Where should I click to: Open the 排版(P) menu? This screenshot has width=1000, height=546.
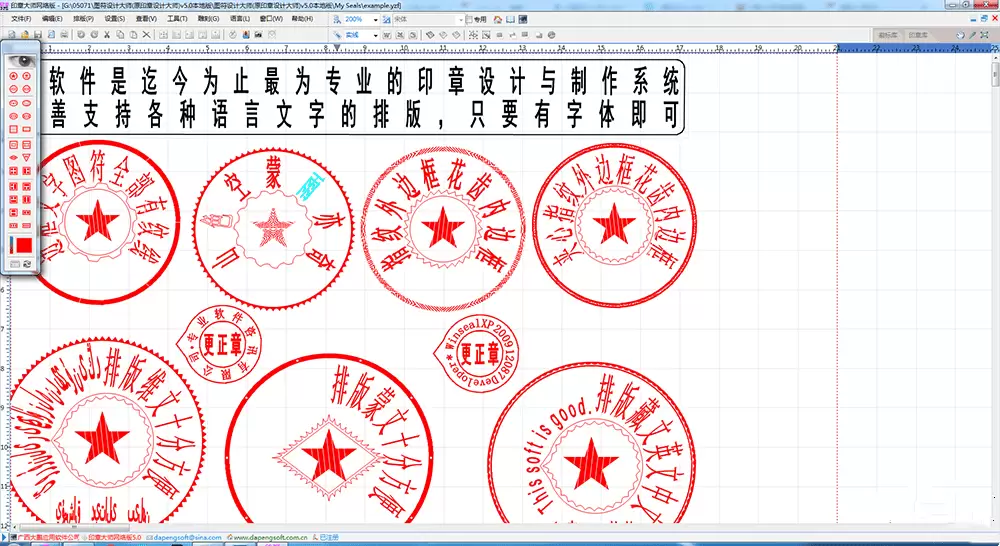[83, 19]
